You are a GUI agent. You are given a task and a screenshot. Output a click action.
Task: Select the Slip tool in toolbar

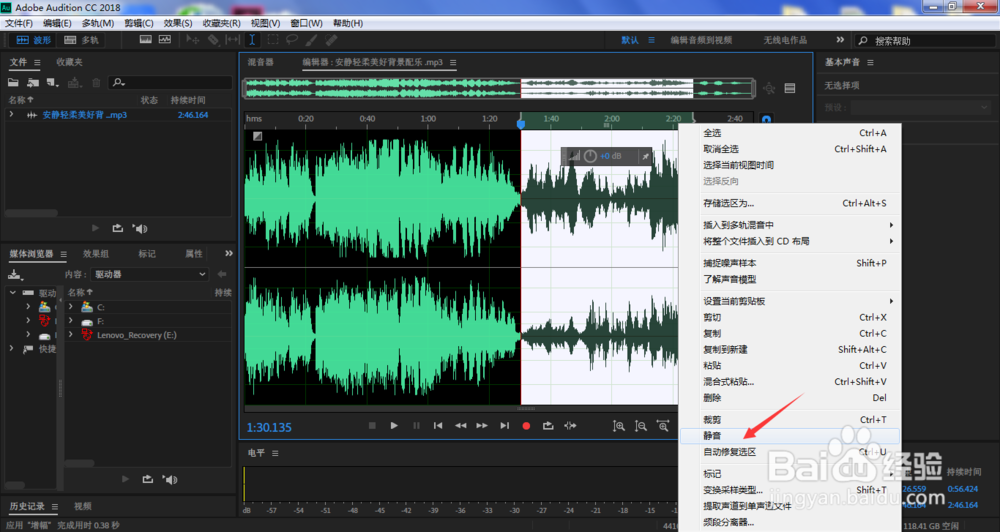click(233, 40)
